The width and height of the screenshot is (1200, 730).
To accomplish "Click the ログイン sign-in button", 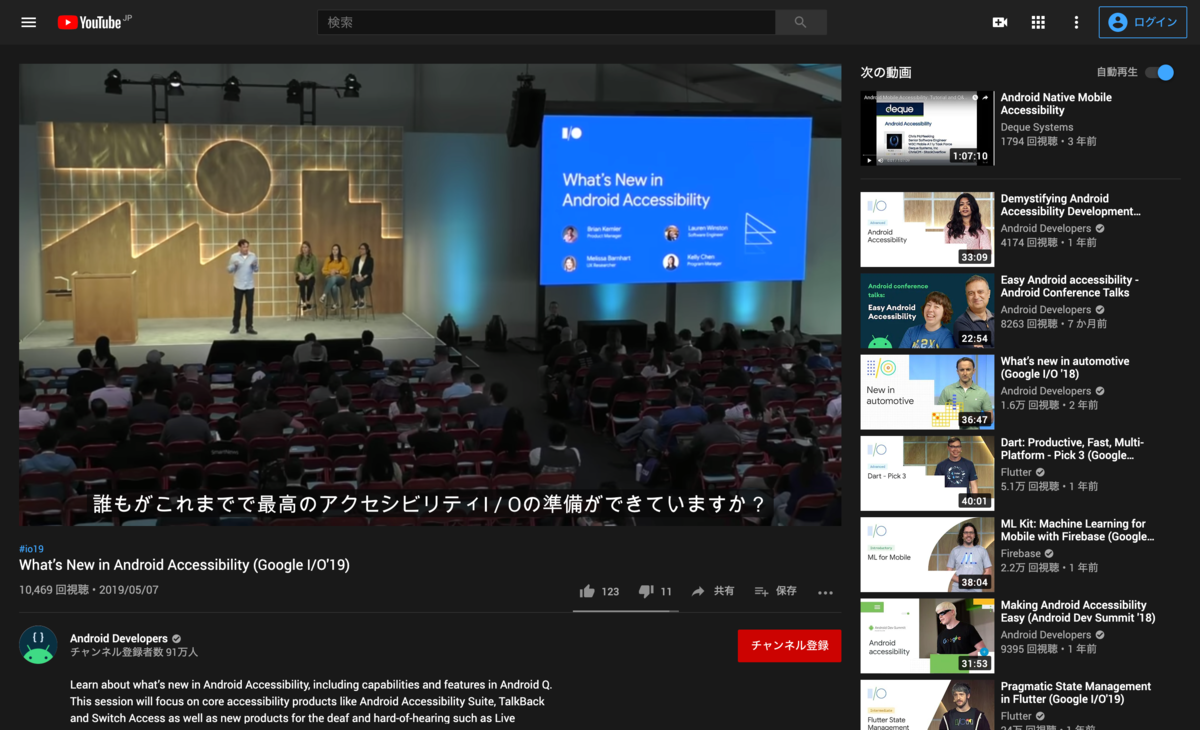I will (x=1143, y=22).
